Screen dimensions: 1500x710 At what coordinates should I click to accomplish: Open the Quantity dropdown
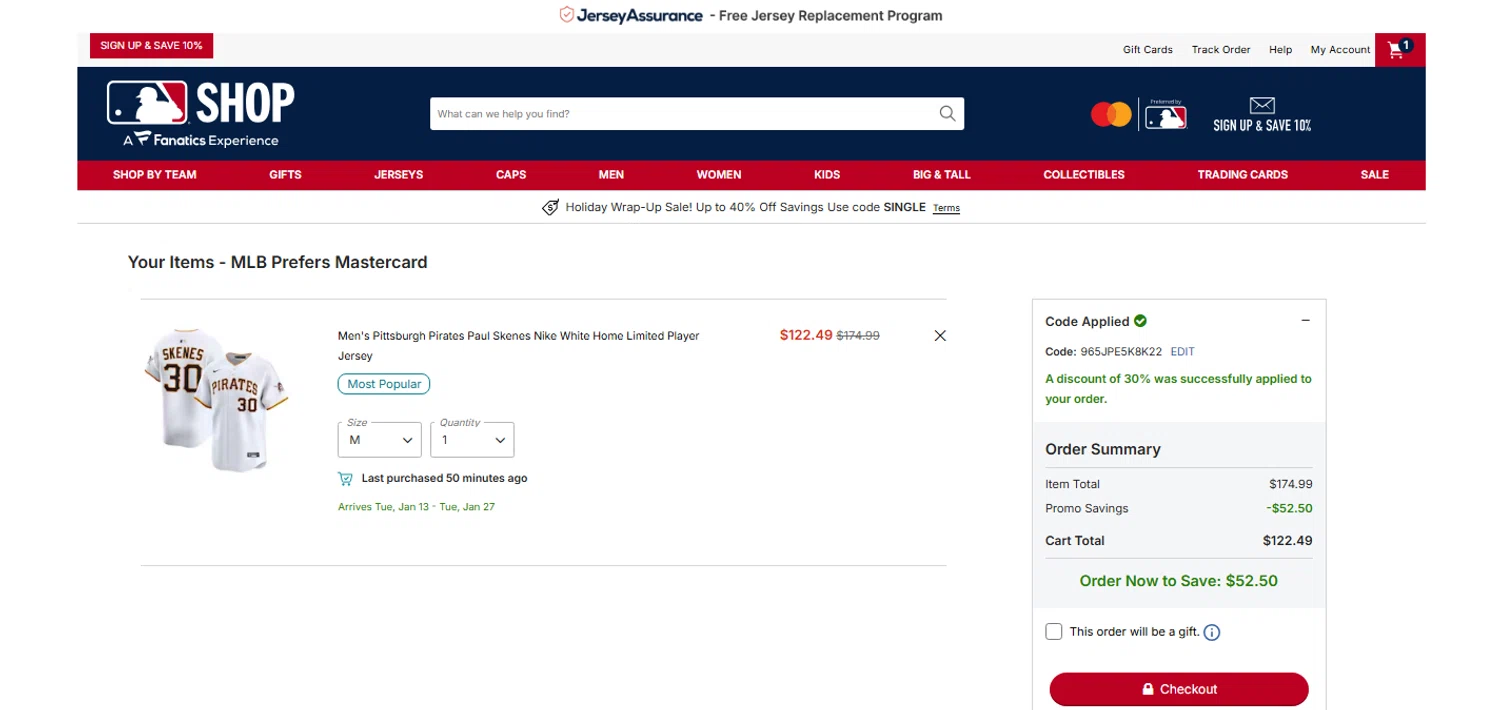472,440
